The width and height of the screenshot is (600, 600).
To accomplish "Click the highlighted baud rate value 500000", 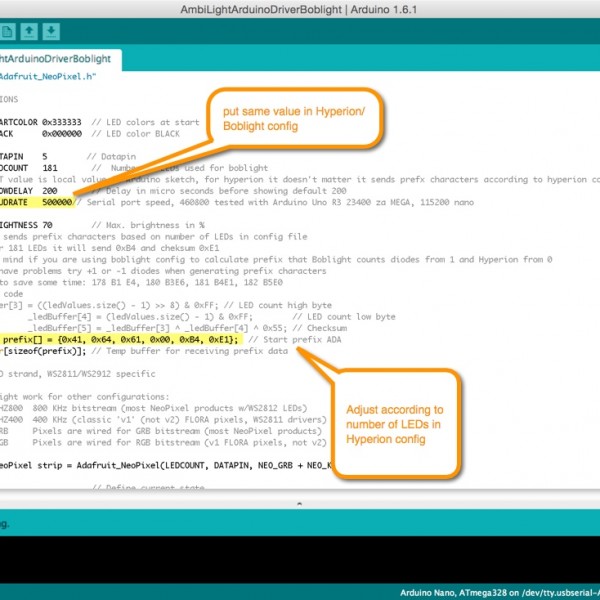I will [57, 202].
